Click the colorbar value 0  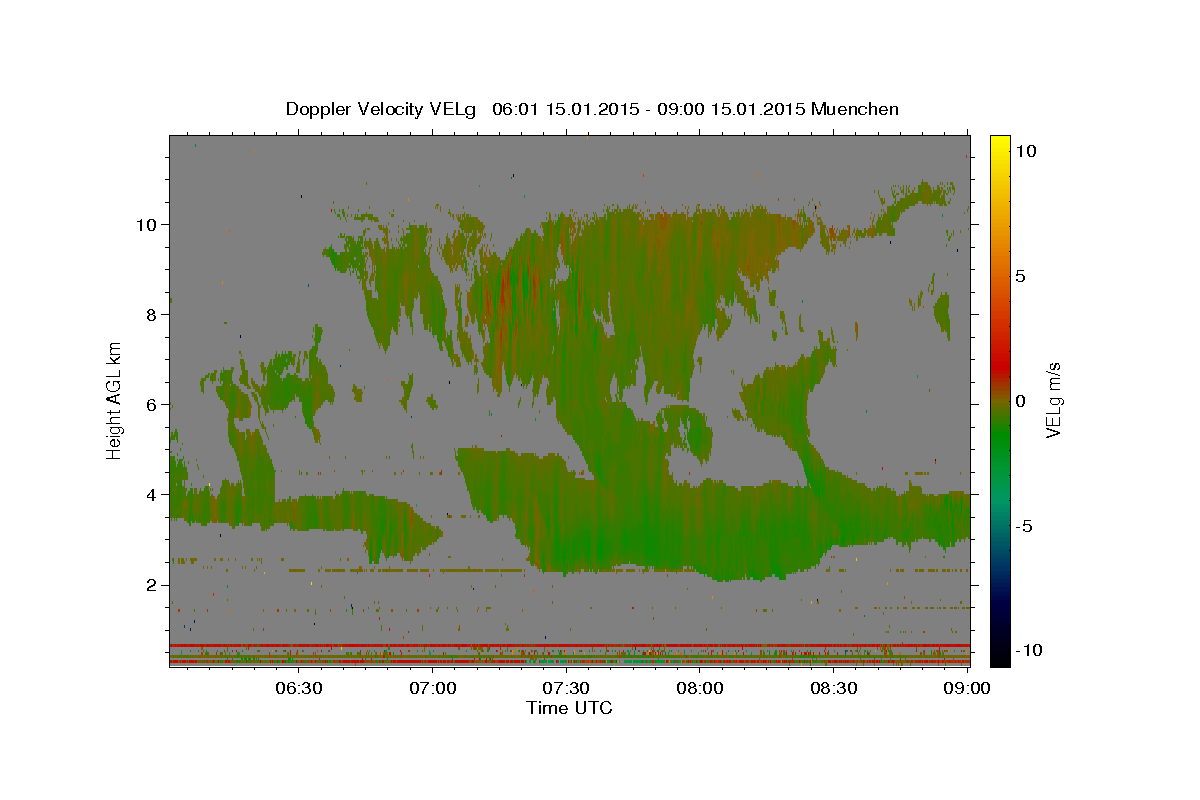[1021, 401]
